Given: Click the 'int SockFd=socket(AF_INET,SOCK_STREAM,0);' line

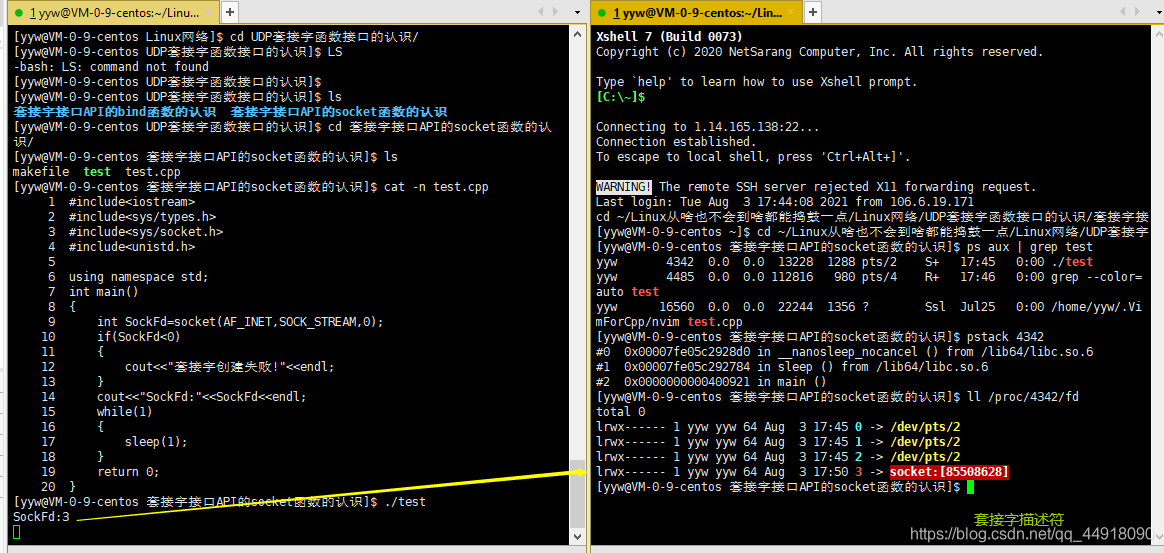Looking at the screenshot, I should pyautogui.click(x=241, y=321).
